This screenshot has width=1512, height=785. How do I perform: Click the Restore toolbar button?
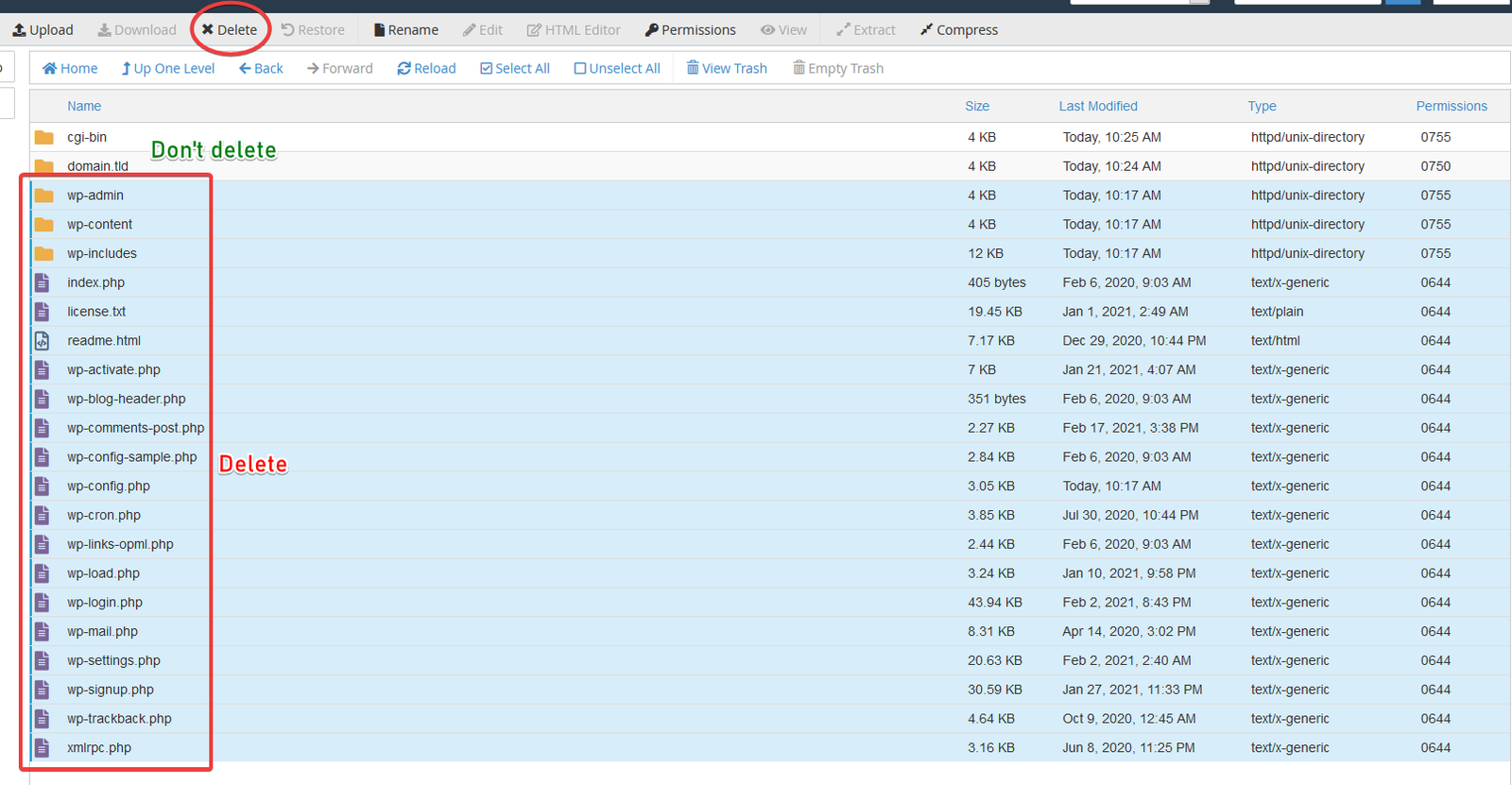click(313, 30)
